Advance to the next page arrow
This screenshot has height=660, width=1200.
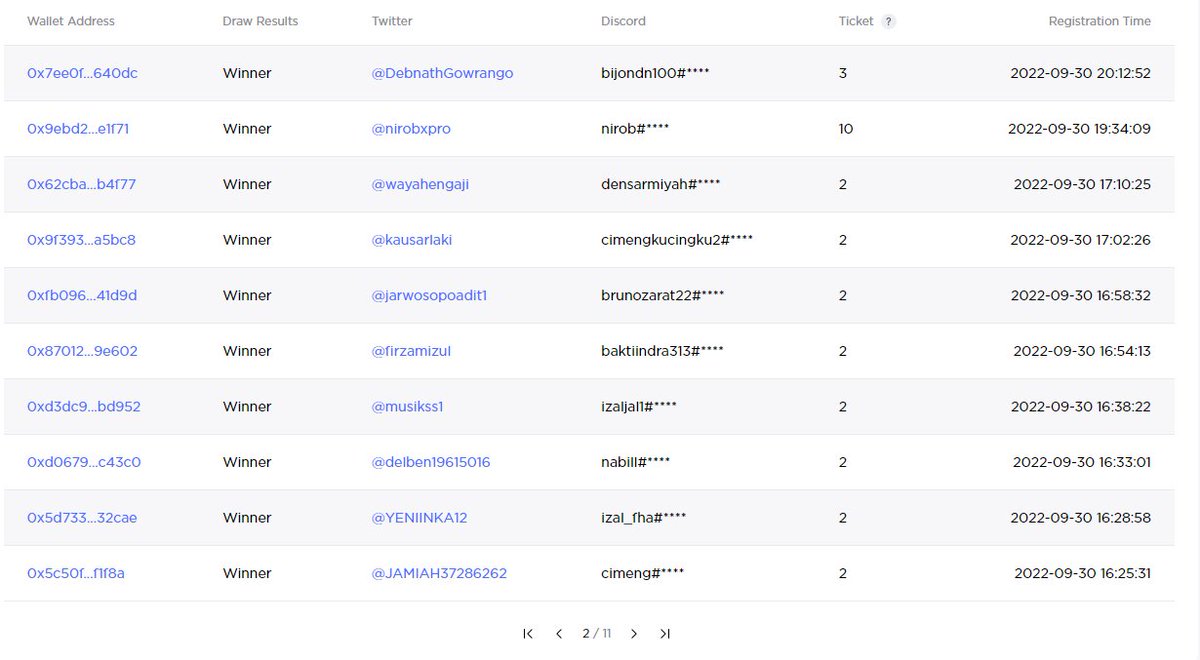pos(634,633)
